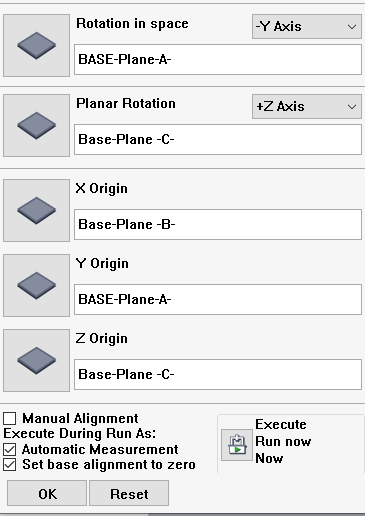Toggle Set base alignment to zero
The width and height of the screenshot is (365, 516).
tap(10, 465)
